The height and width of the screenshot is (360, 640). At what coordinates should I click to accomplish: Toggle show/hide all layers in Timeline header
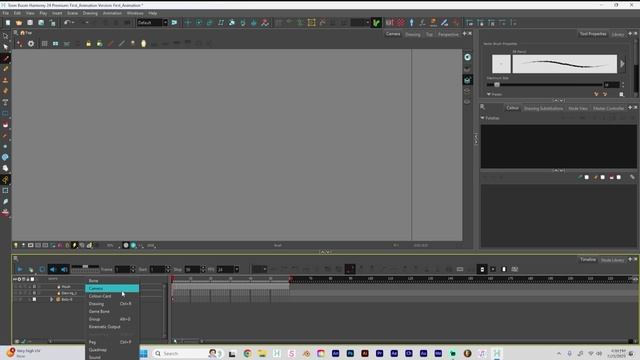pyautogui.click(x=15, y=279)
